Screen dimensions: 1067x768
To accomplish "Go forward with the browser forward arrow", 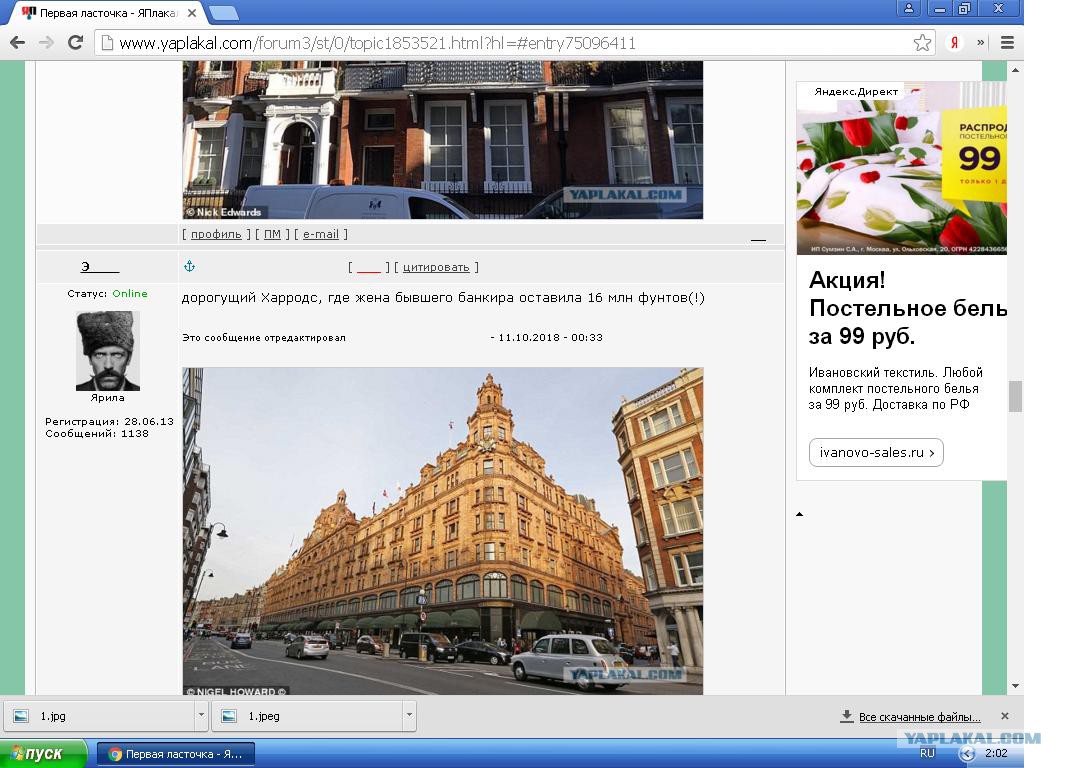I will (x=46, y=43).
